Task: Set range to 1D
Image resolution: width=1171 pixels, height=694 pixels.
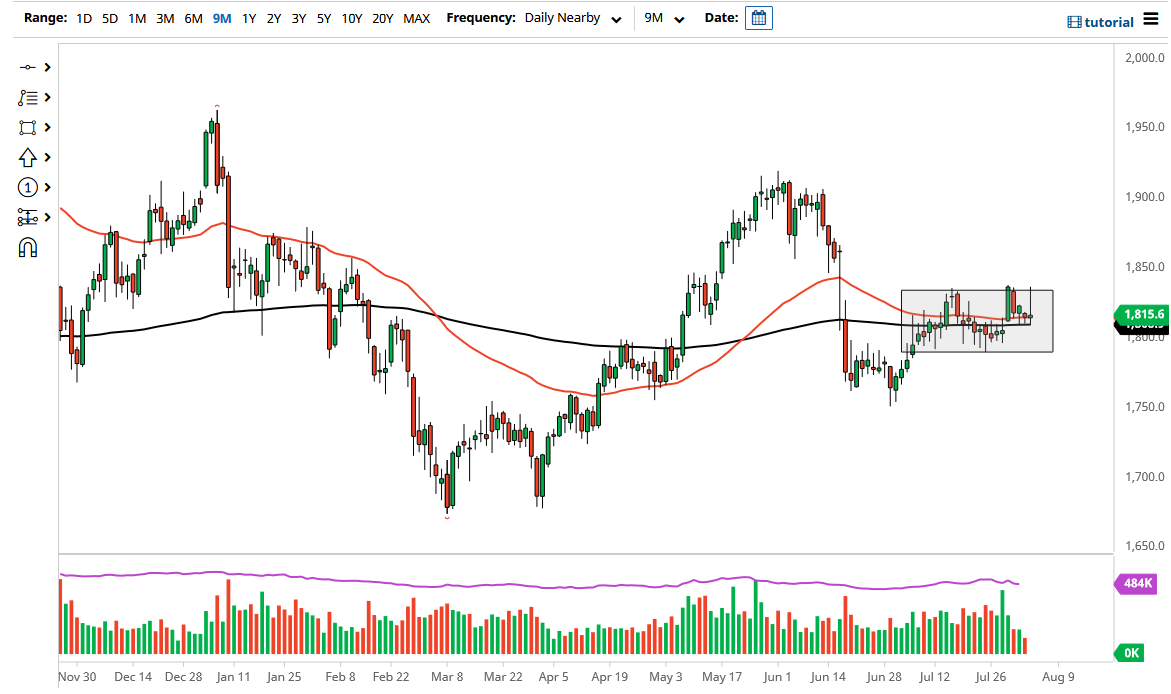Action: (84, 18)
